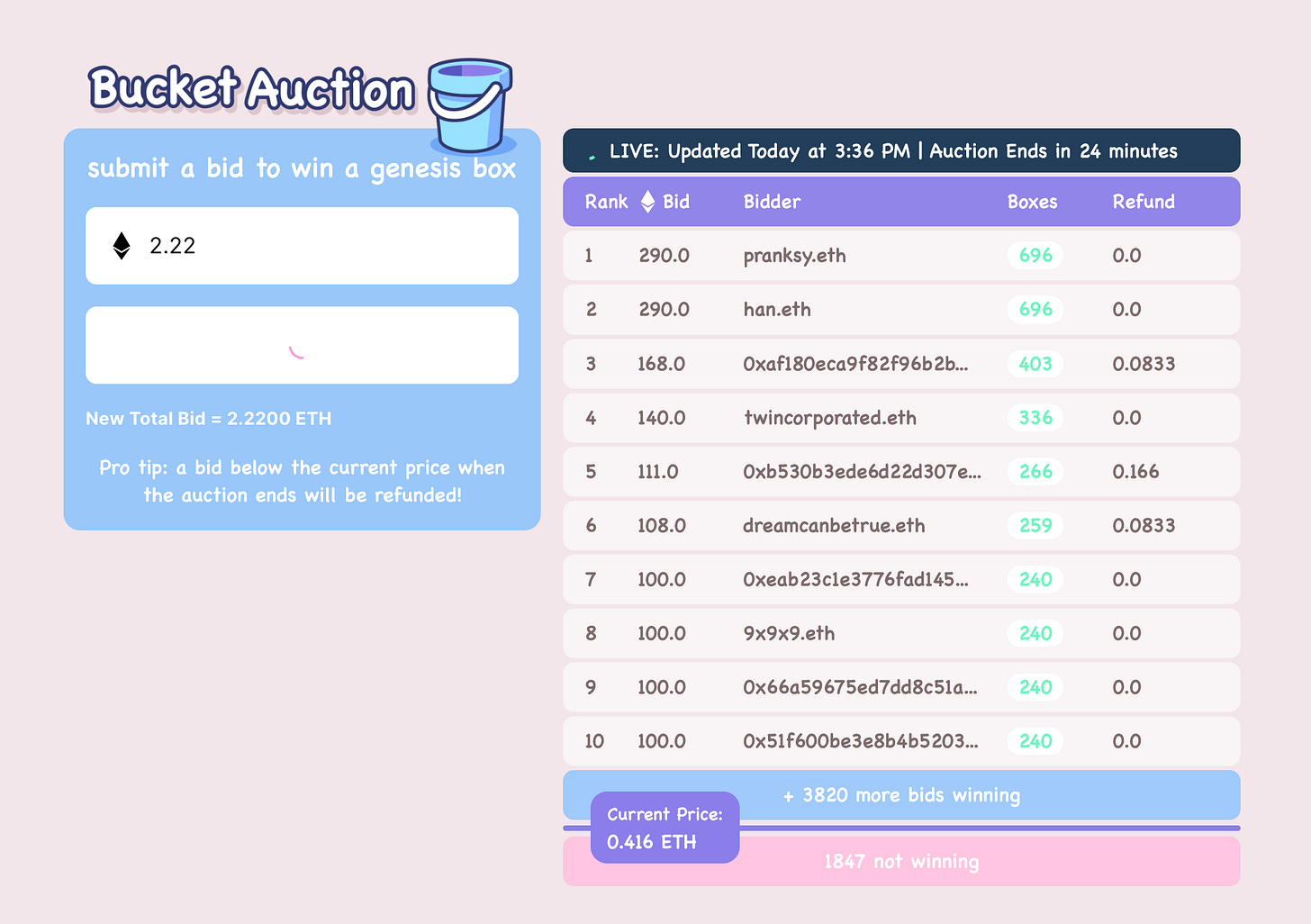Select bidder address 0xb530b3ede6d22d307e...

pyautogui.click(x=862, y=472)
